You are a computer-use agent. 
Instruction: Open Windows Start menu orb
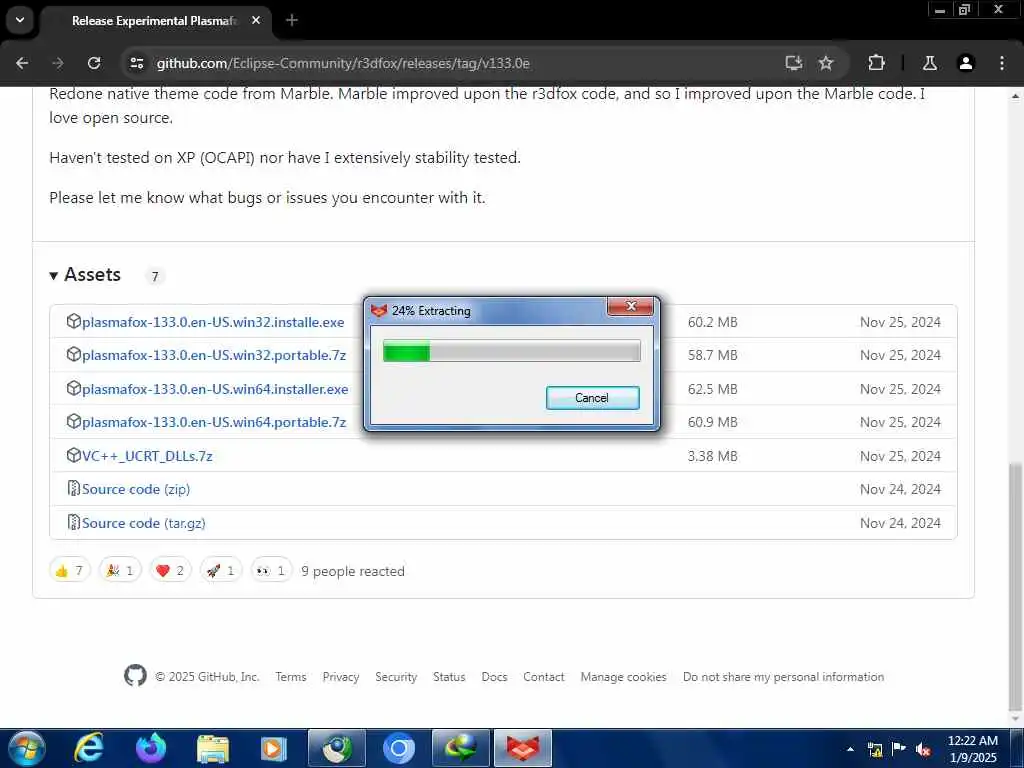tap(26, 748)
